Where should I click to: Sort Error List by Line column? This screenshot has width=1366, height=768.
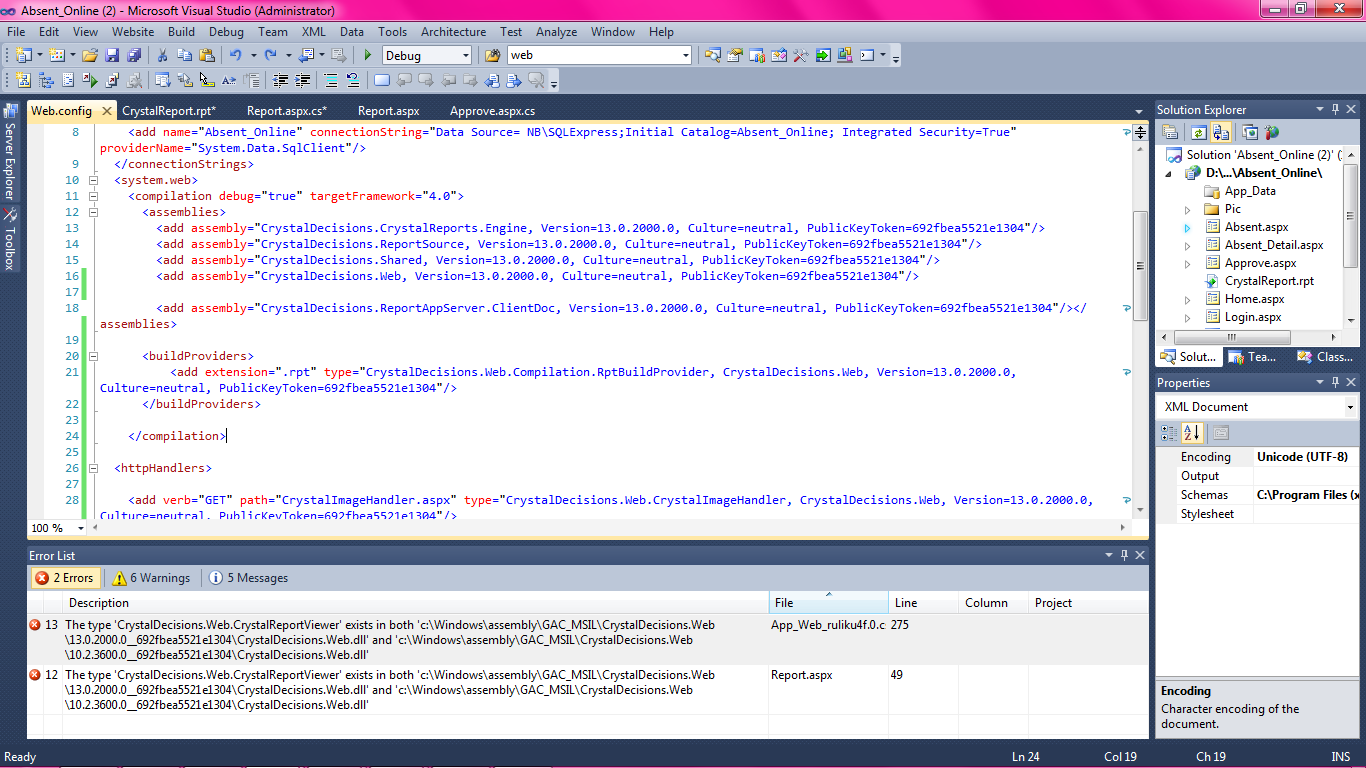[x=924, y=603]
